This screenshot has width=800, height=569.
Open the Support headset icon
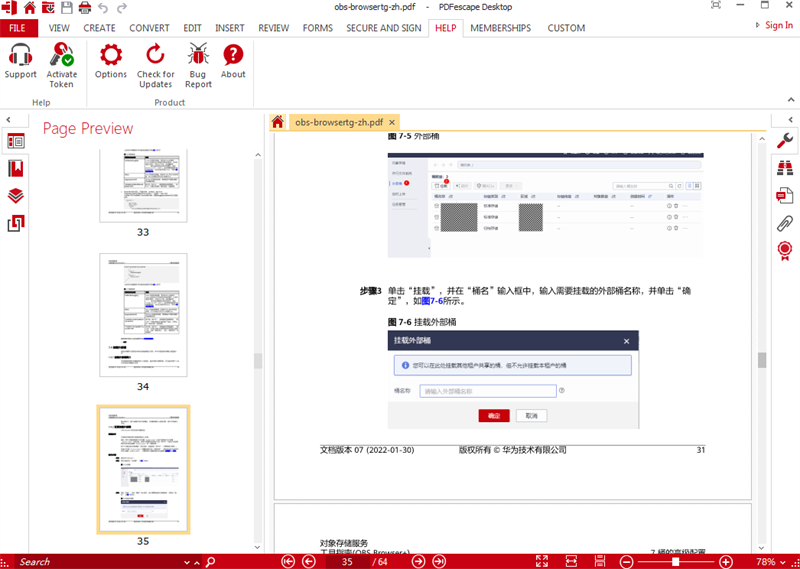coord(20,61)
